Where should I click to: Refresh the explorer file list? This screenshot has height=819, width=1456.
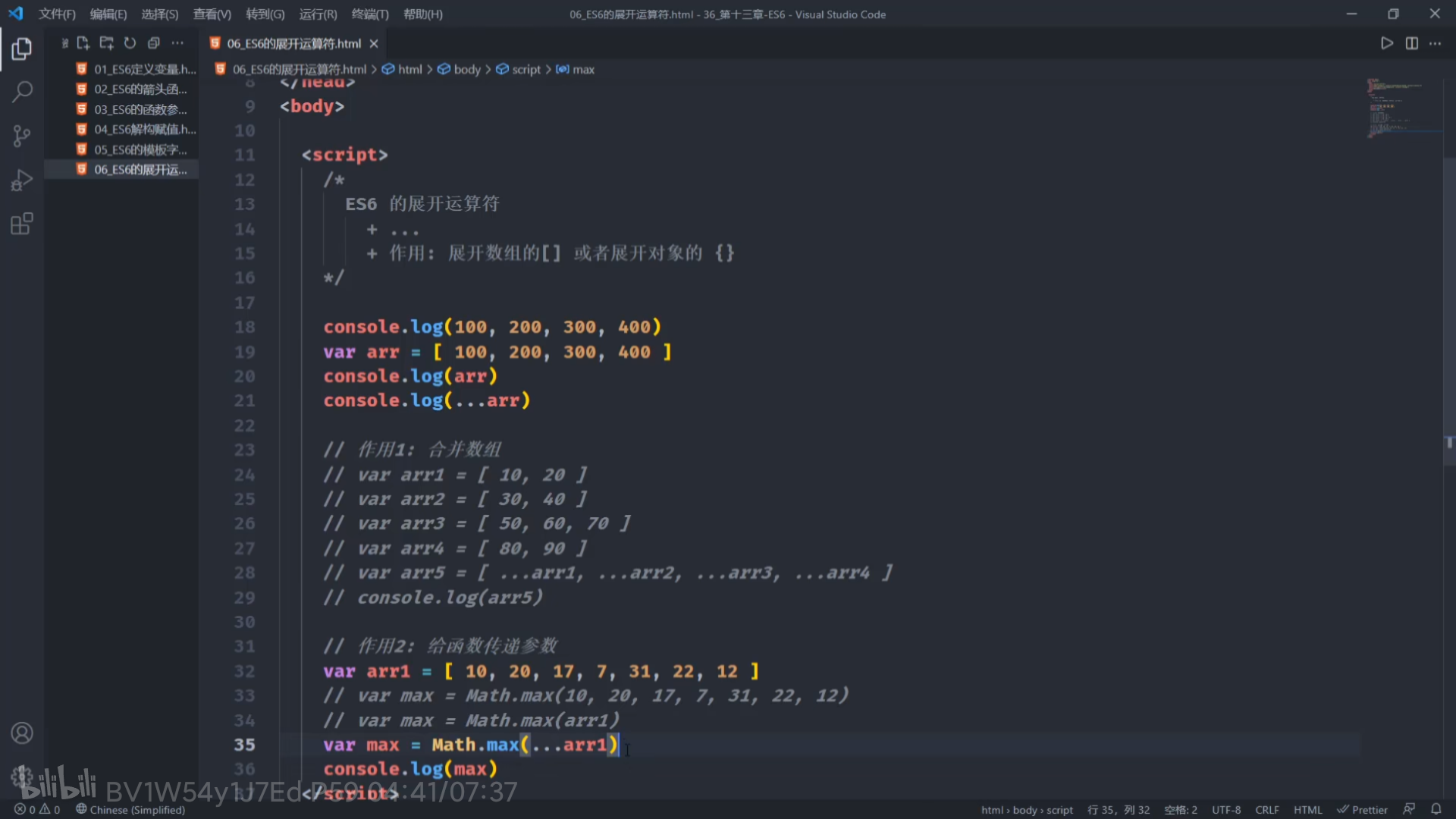(130, 43)
